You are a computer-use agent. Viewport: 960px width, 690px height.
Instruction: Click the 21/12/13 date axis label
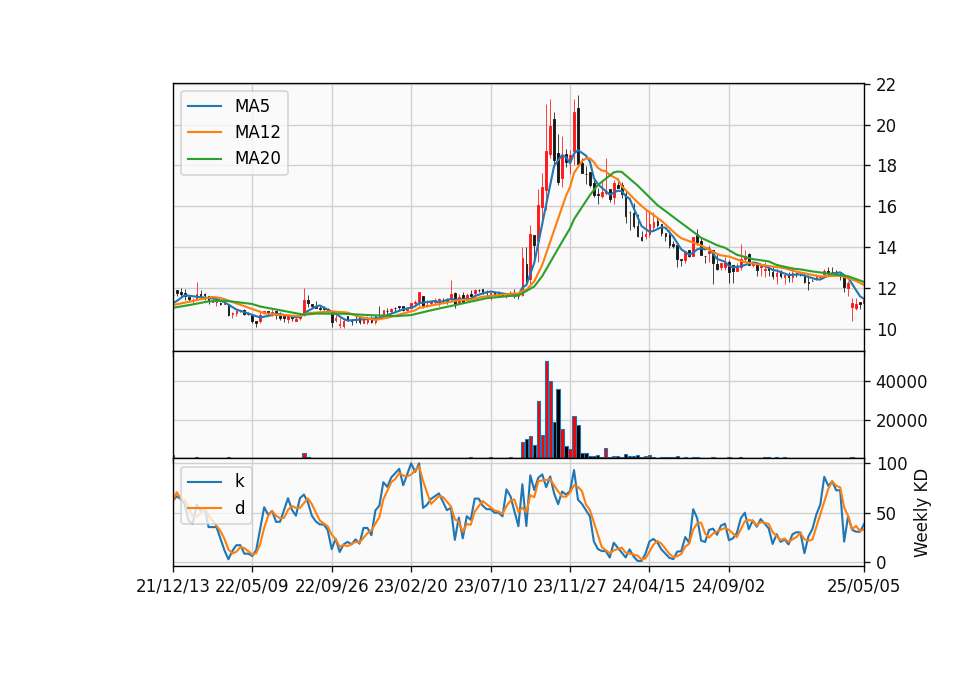tap(173, 586)
